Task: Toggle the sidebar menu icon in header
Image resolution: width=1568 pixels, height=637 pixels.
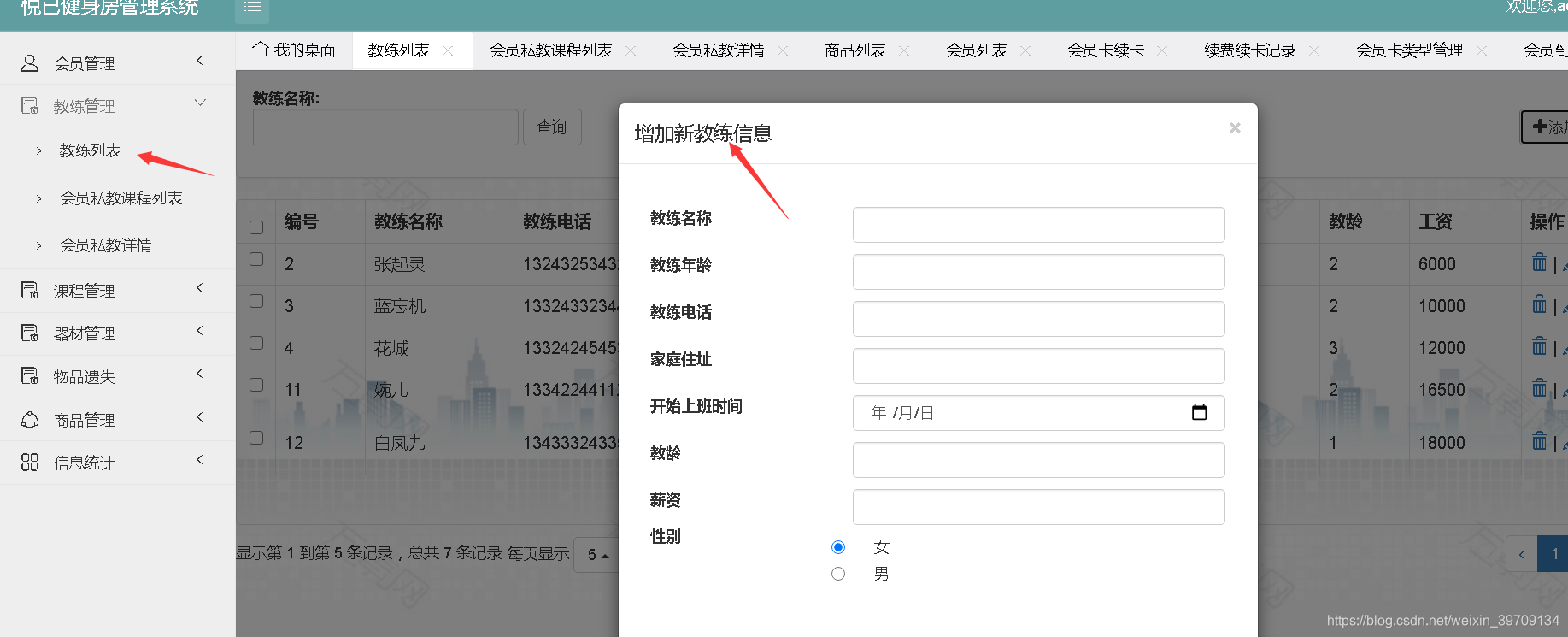Action: [x=252, y=7]
